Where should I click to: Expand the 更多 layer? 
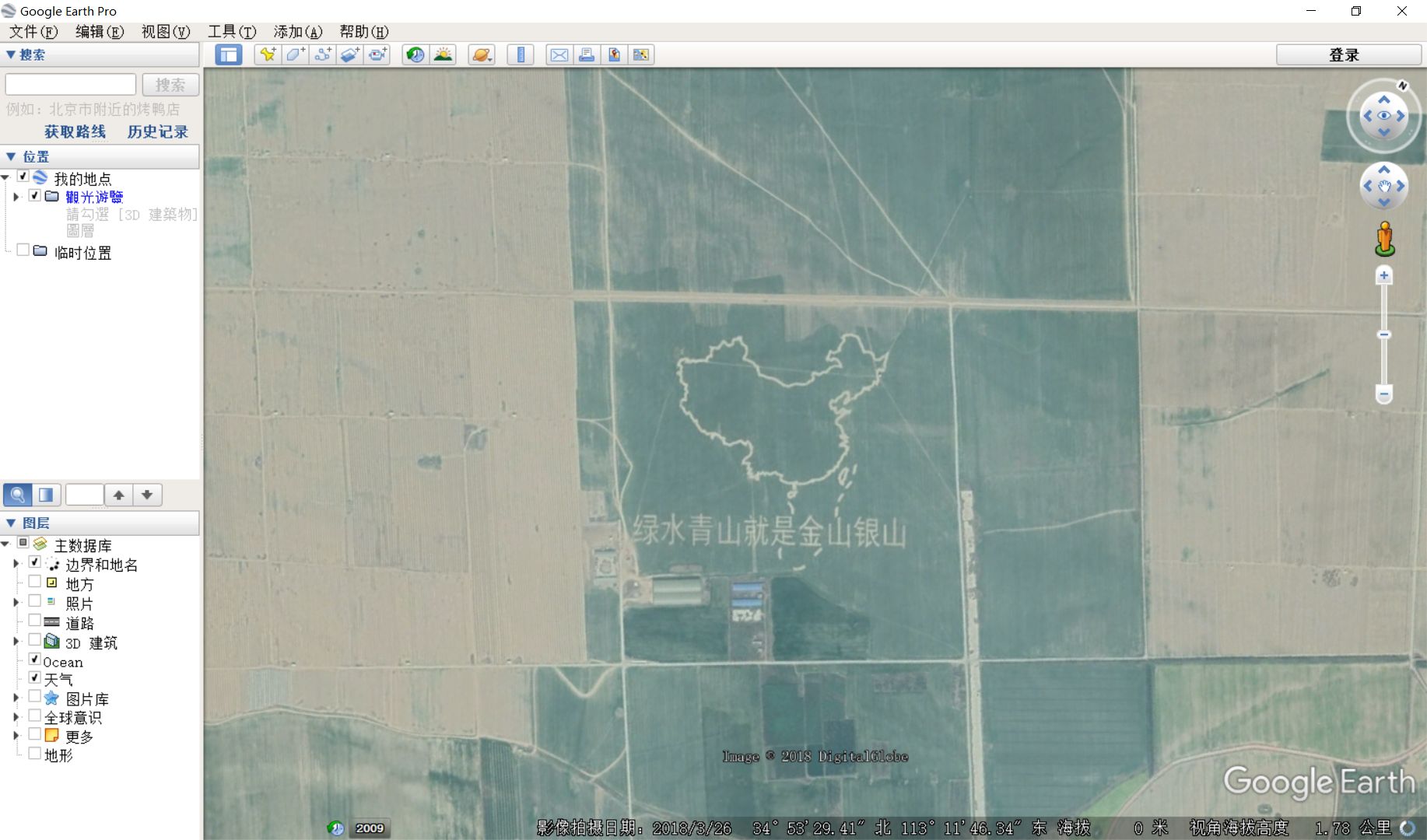(16, 735)
